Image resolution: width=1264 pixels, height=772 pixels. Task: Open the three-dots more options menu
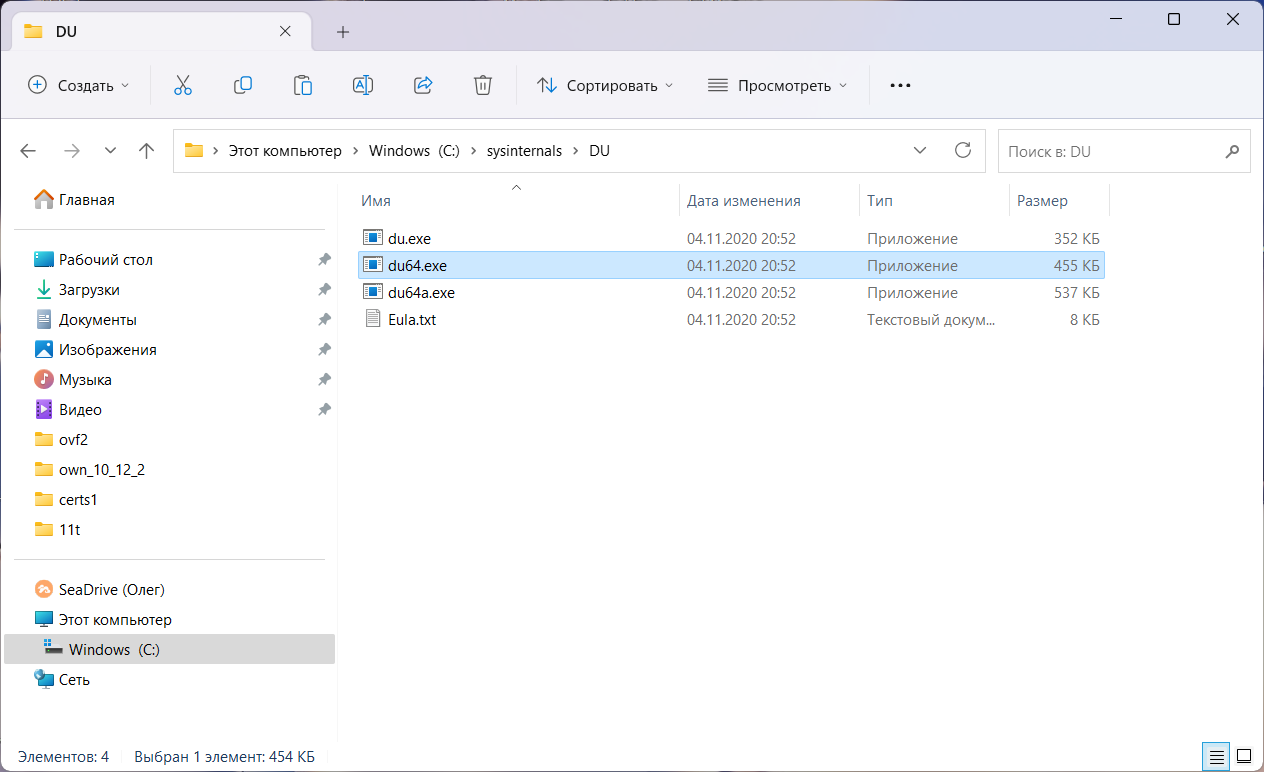[900, 85]
